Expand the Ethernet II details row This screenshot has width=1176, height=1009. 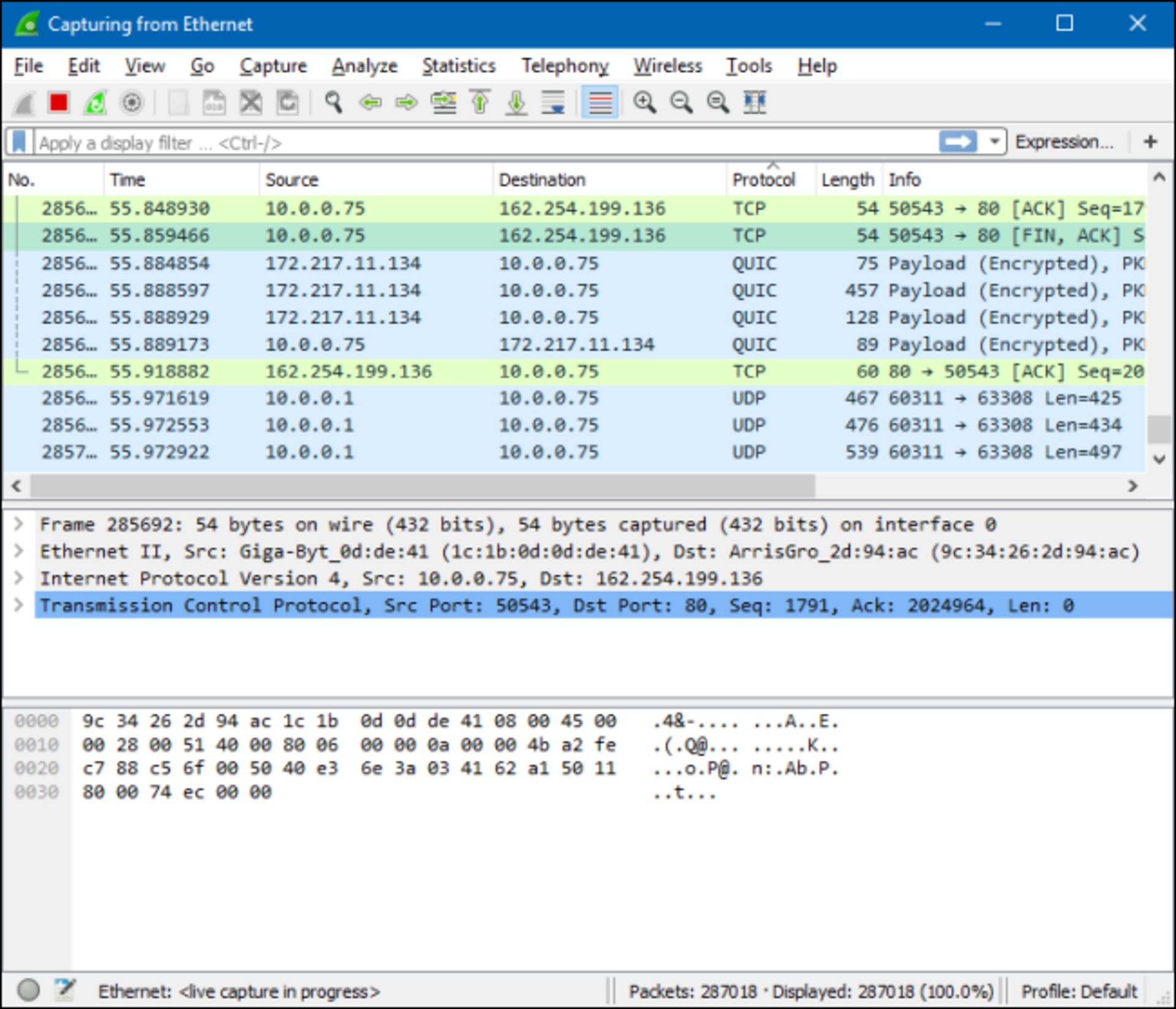click(18, 550)
